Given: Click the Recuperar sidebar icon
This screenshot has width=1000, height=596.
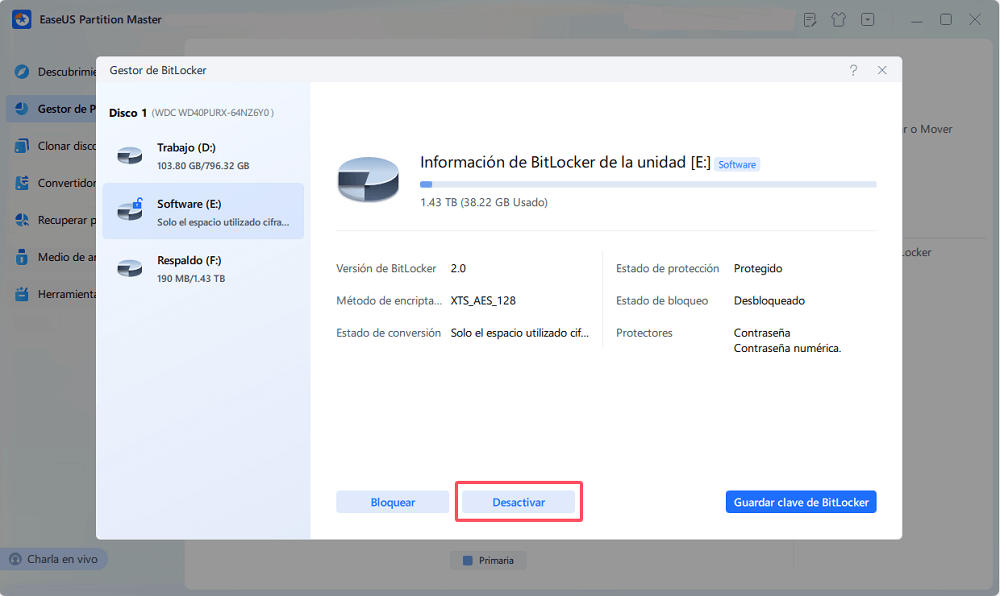Looking at the screenshot, I should [x=22, y=220].
